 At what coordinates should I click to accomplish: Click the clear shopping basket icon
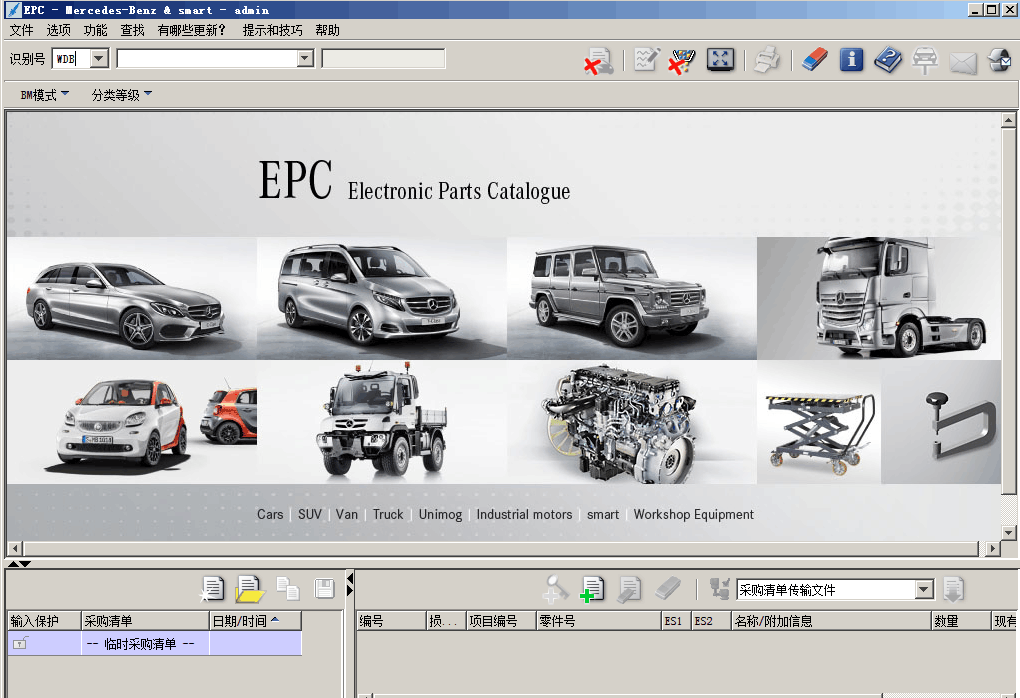click(682, 60)
